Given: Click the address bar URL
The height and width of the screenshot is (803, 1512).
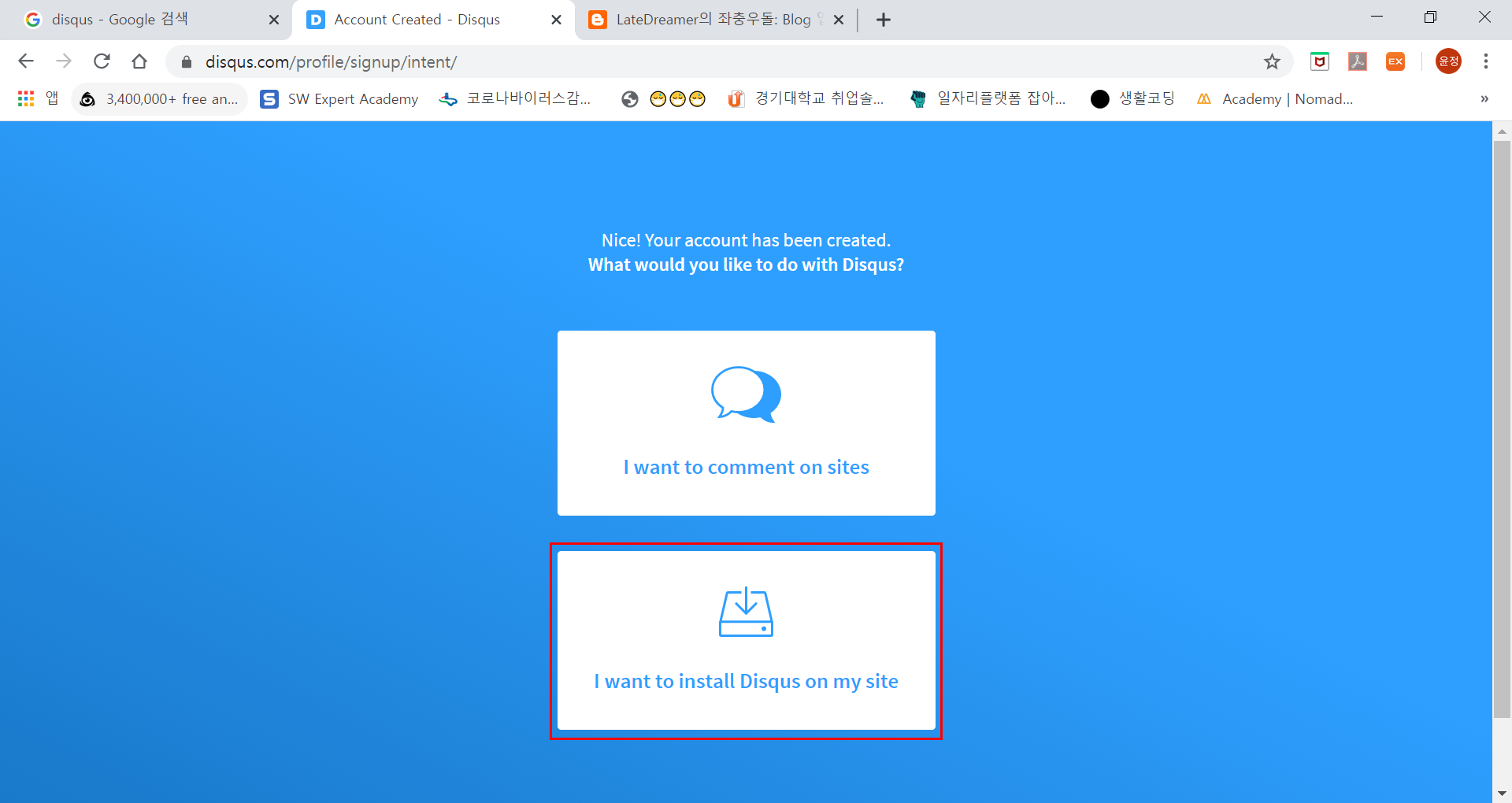Looking at the screenshot, I should [331, 61].
